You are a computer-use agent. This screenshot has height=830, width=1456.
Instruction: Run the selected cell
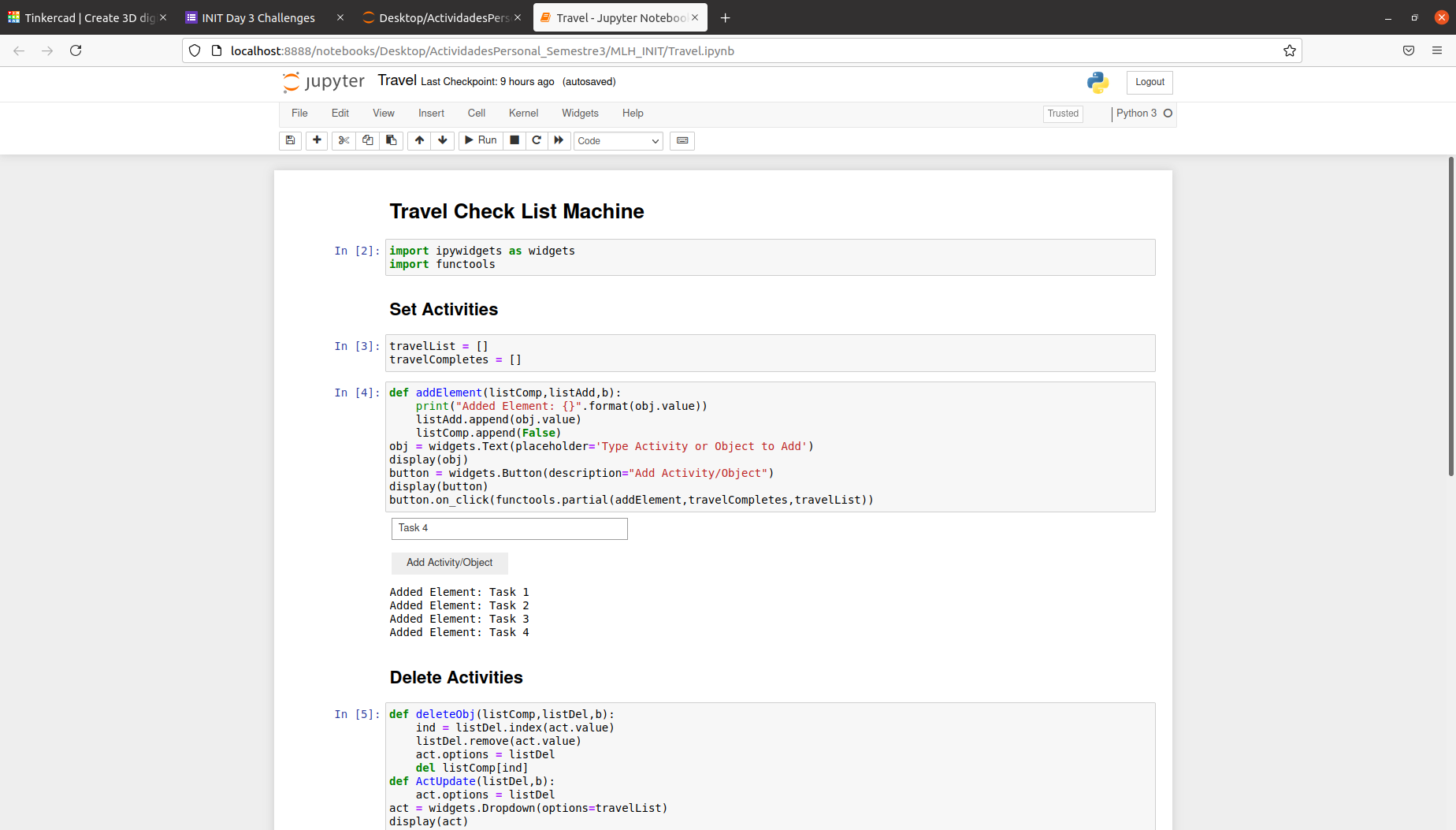pos(481,140)
